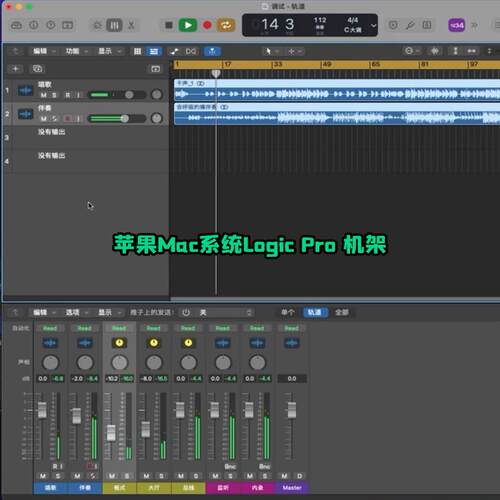Click the green Play button
500x500 pixels.
coord(188,25)
